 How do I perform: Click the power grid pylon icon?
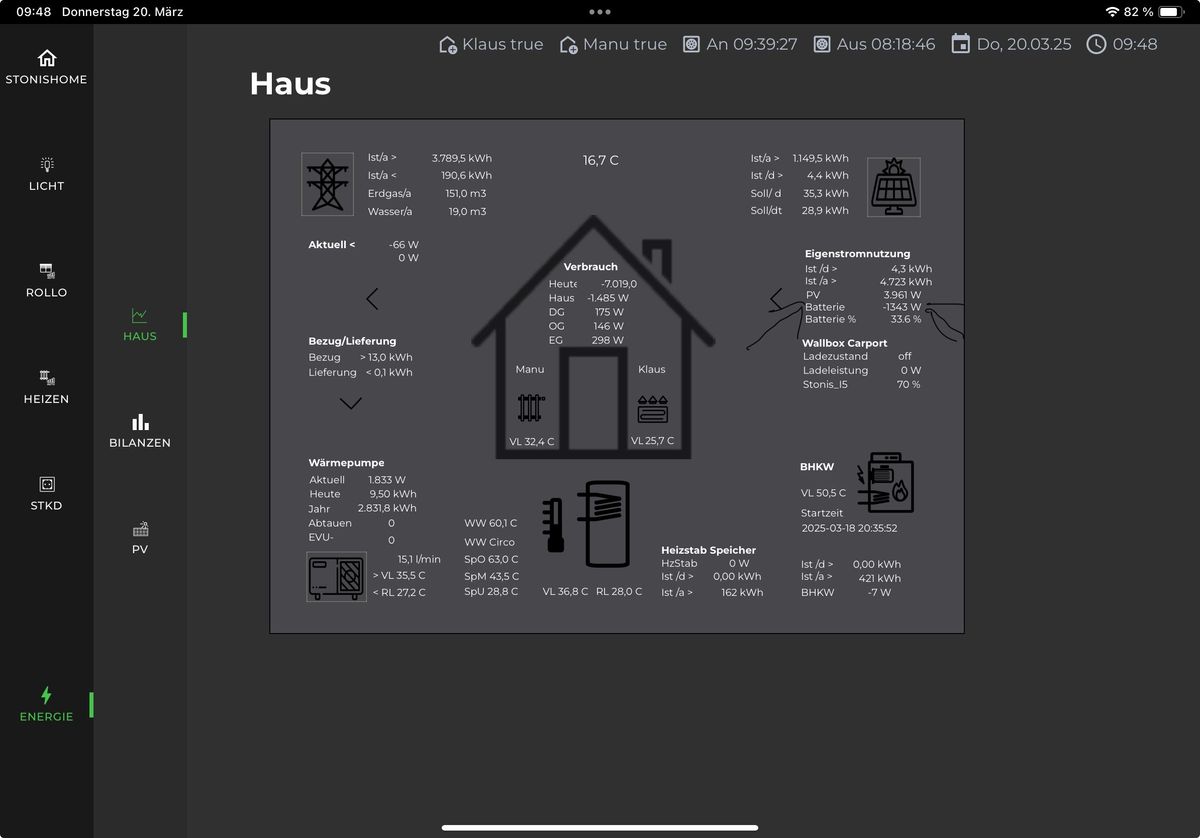327,184
